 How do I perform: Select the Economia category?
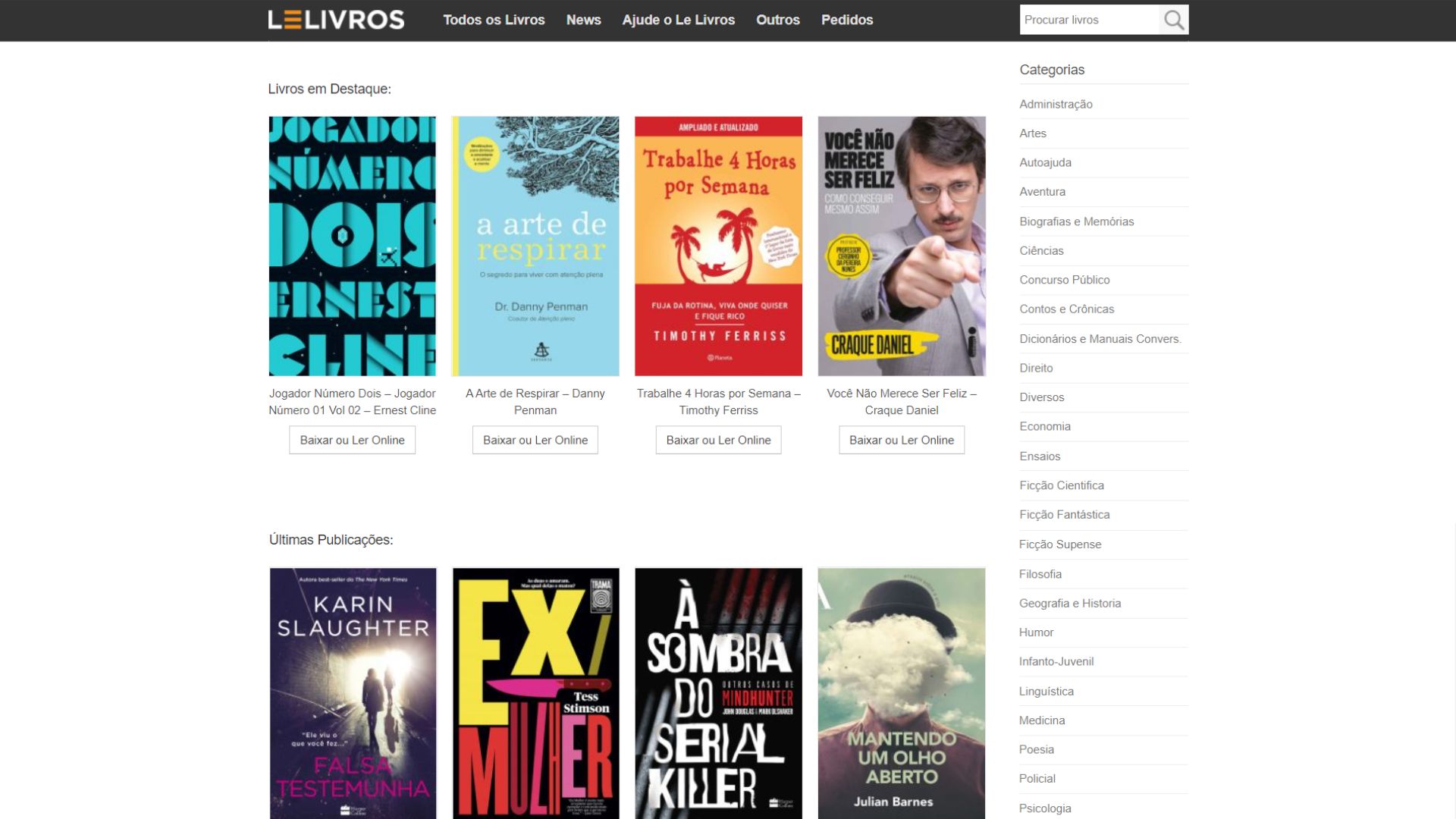click(x=1045, y=426)
